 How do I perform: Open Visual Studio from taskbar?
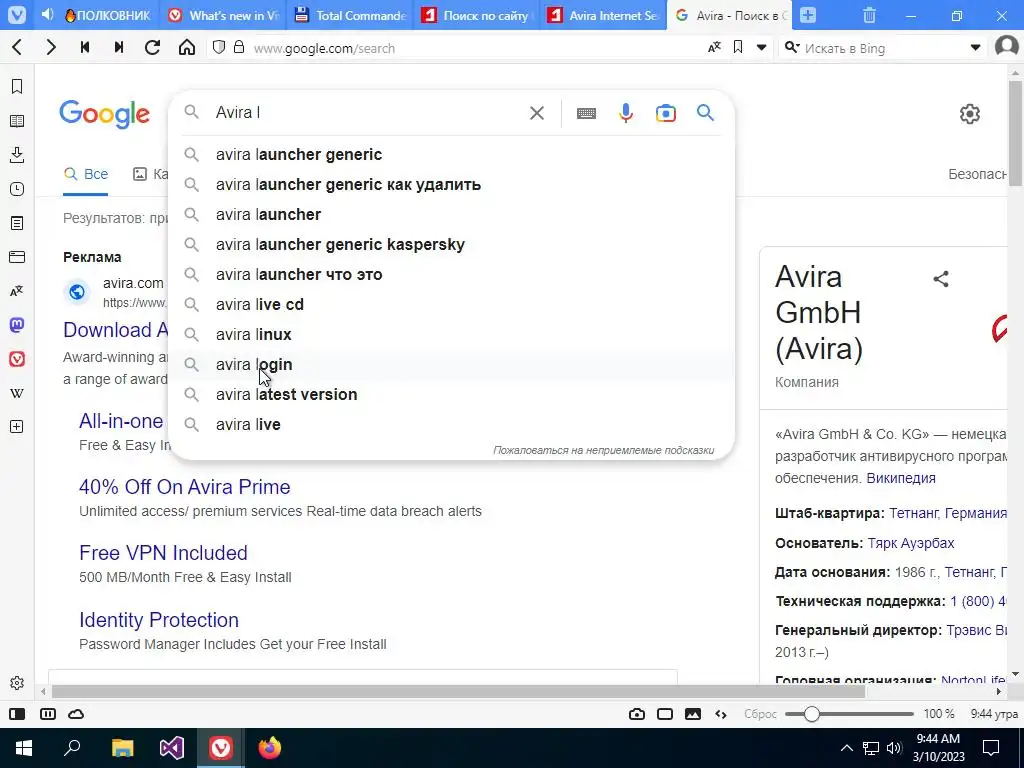[x=172, y=748]
